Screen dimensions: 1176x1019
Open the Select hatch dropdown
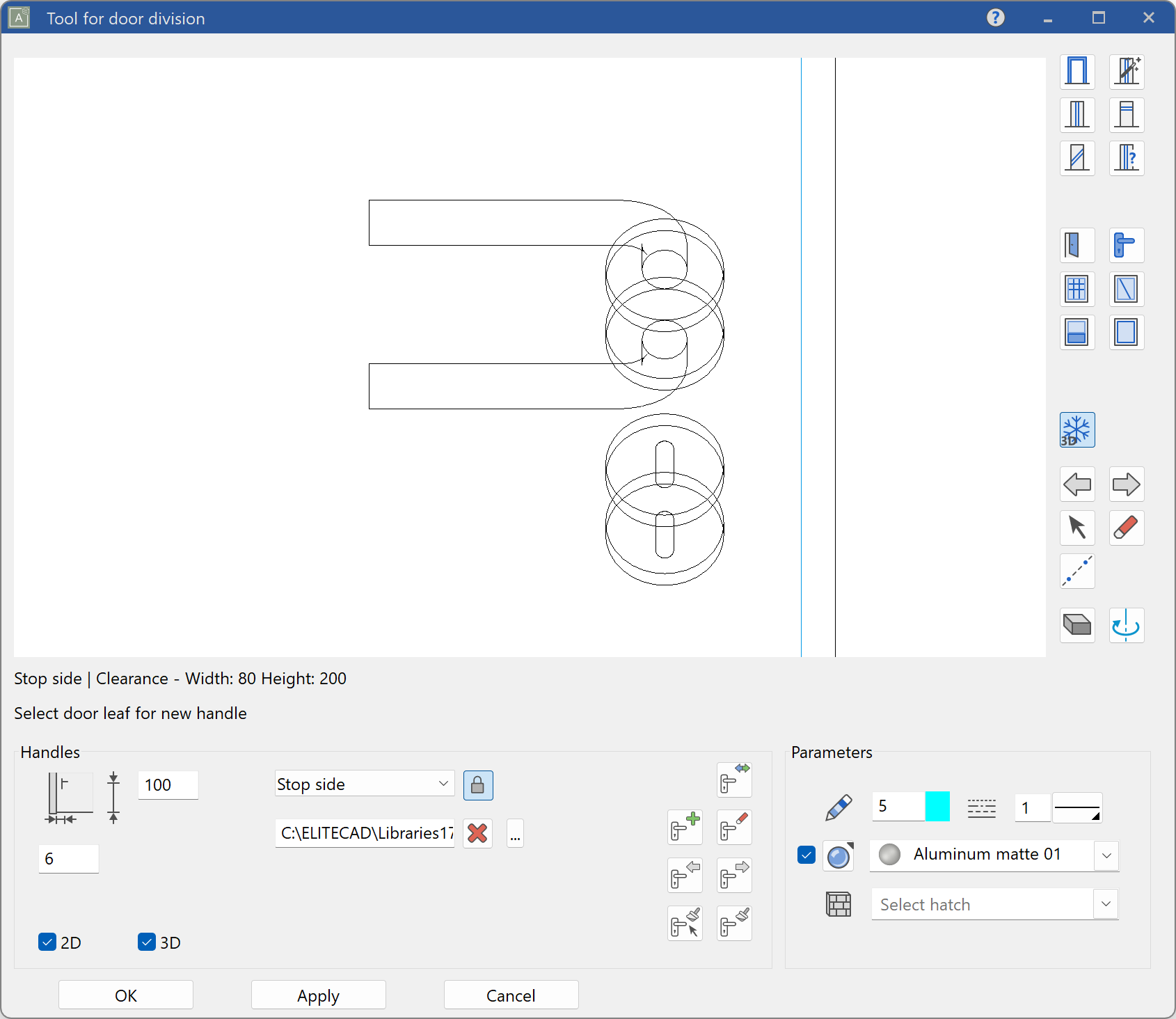coord(1106,904)
